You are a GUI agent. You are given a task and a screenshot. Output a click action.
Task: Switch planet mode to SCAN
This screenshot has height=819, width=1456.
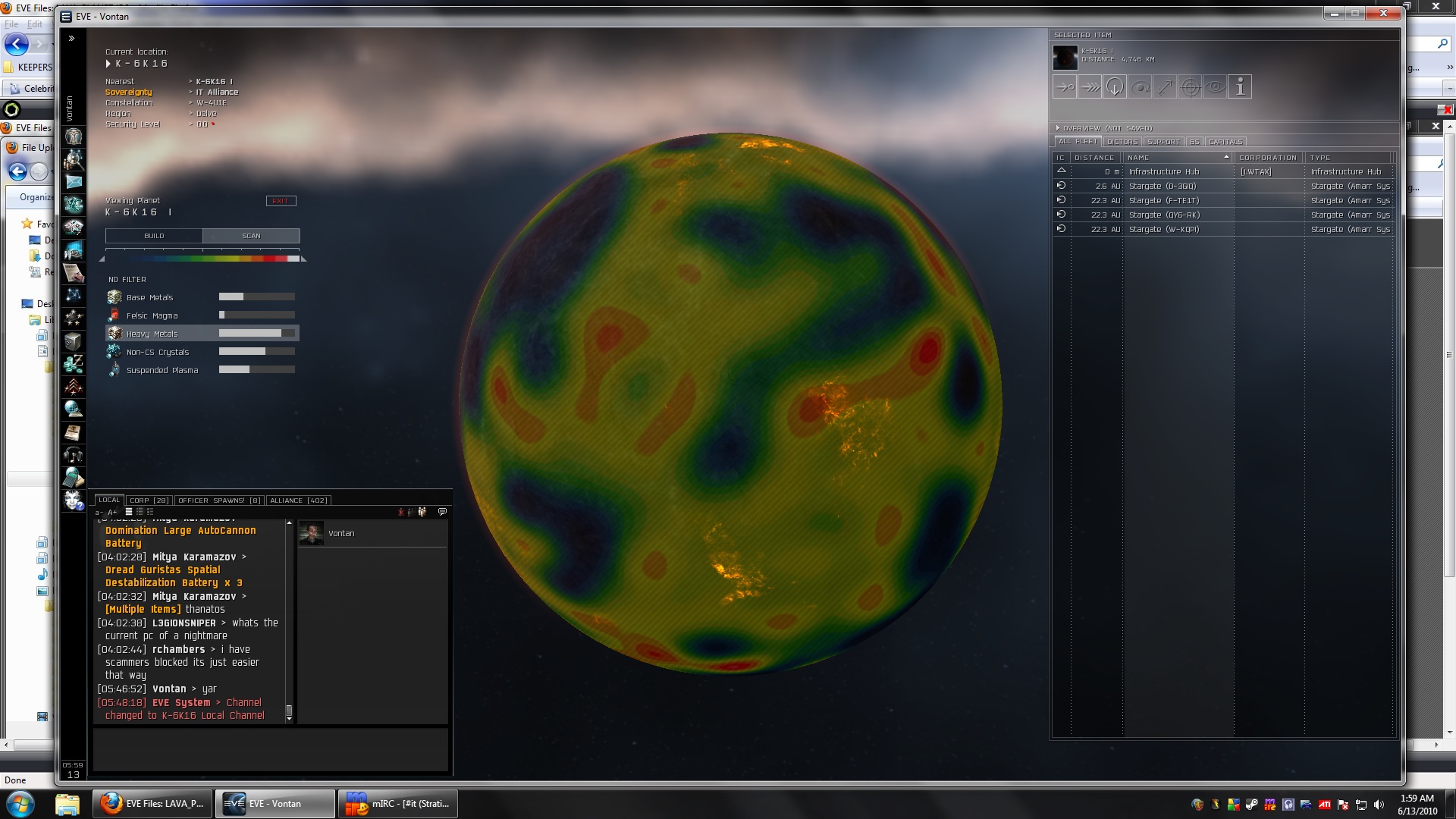[x=251, y=236]
